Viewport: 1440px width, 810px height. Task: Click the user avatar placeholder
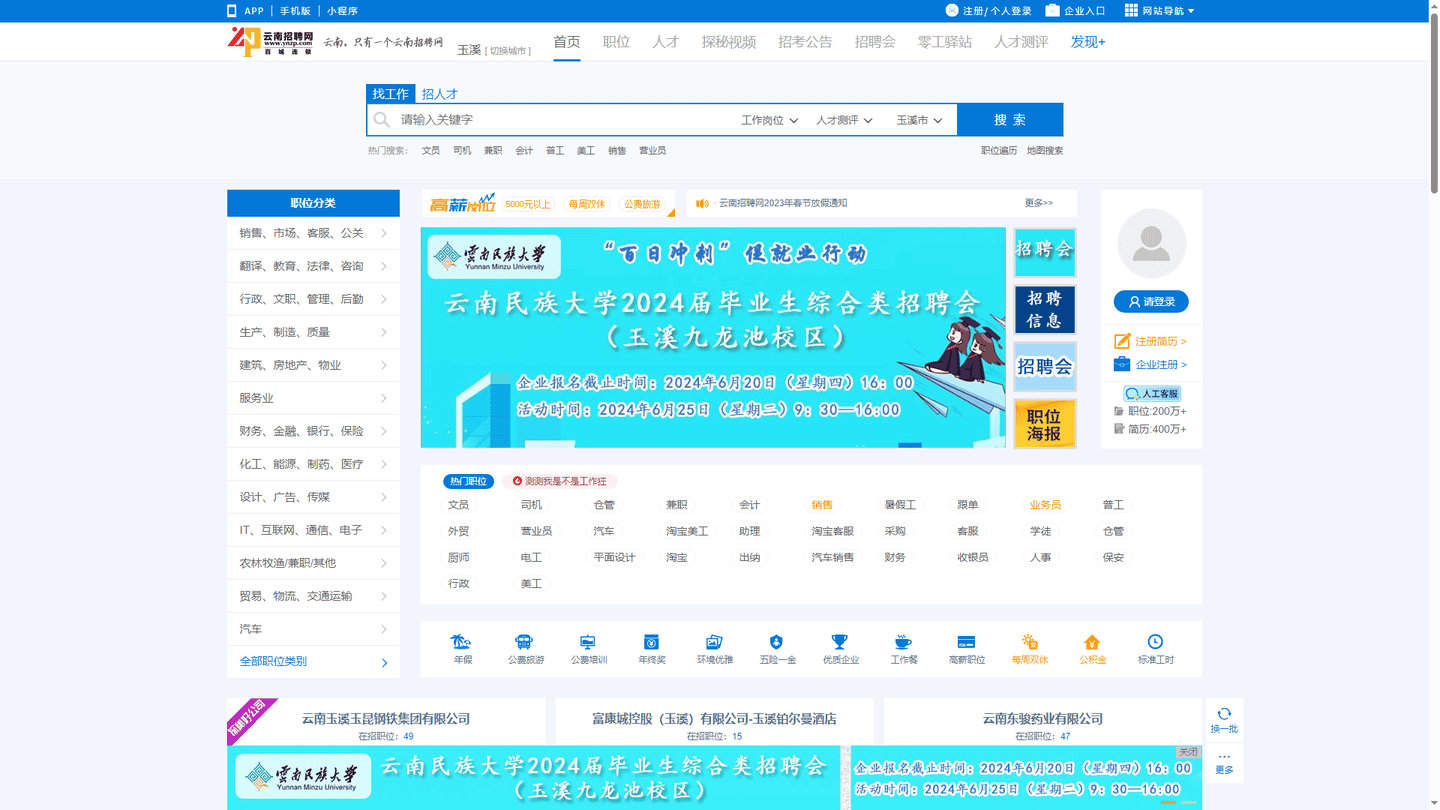pos(1151,243)
